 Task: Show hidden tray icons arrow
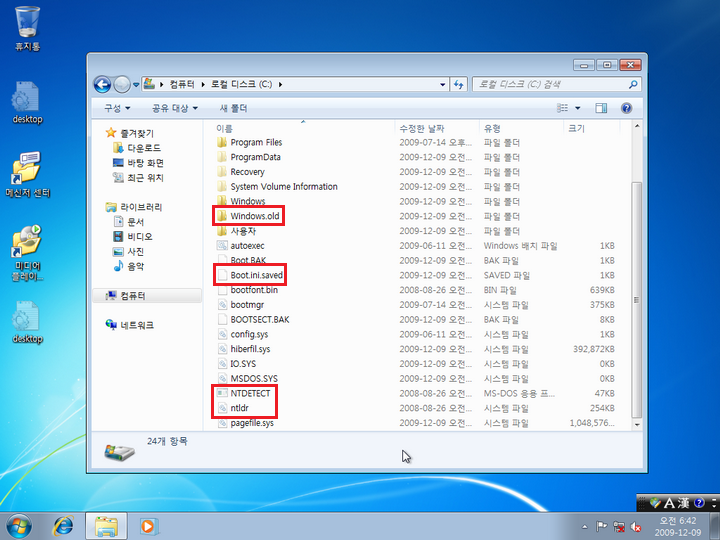[585, 527]
